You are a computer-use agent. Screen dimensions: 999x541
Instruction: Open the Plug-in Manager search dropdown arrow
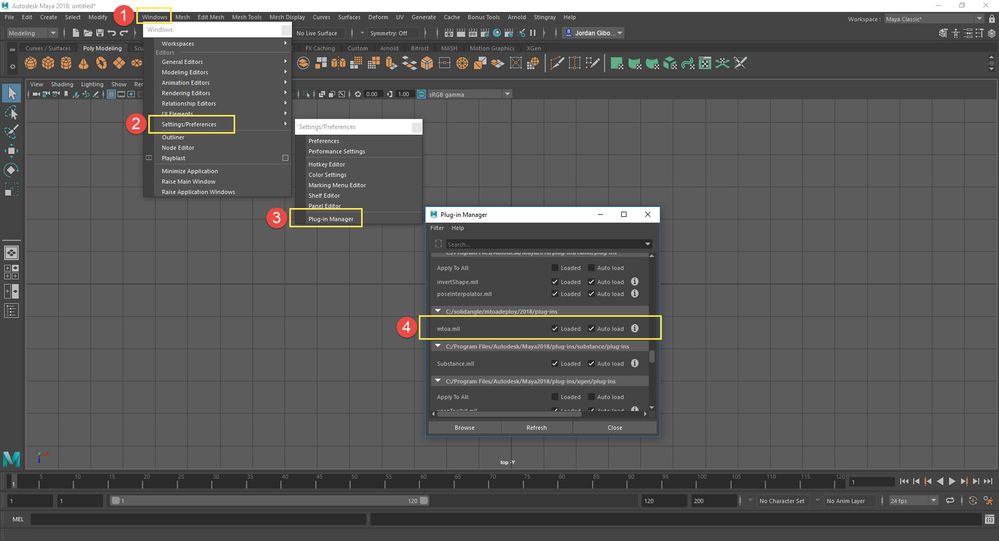pos(647,244)
